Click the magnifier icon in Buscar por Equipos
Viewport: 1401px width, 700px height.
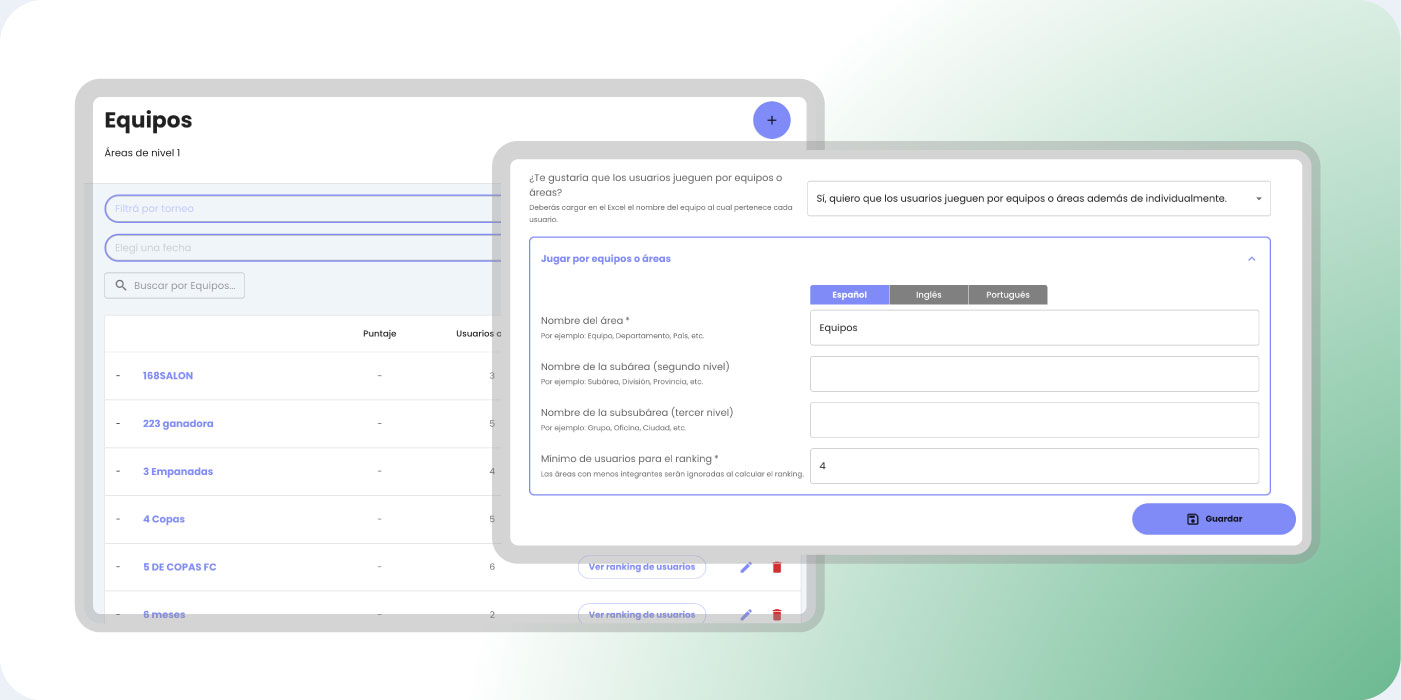(x=121, y=286)
